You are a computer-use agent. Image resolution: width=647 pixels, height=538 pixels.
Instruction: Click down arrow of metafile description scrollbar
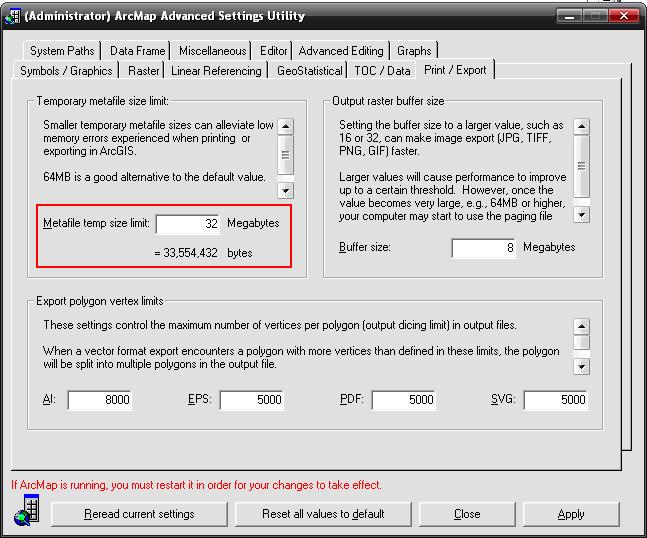[x=286, y=191]
